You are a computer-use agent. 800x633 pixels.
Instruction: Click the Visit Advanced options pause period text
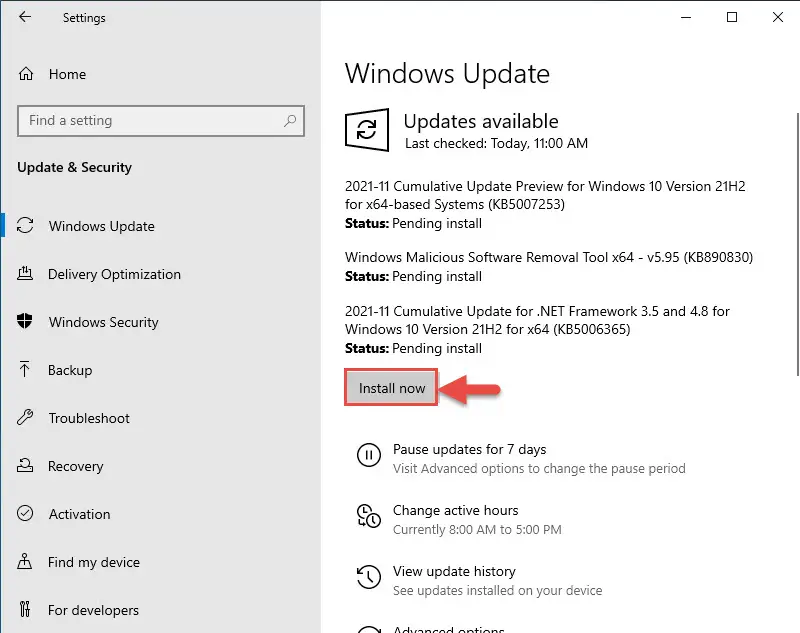coord(539,468)
